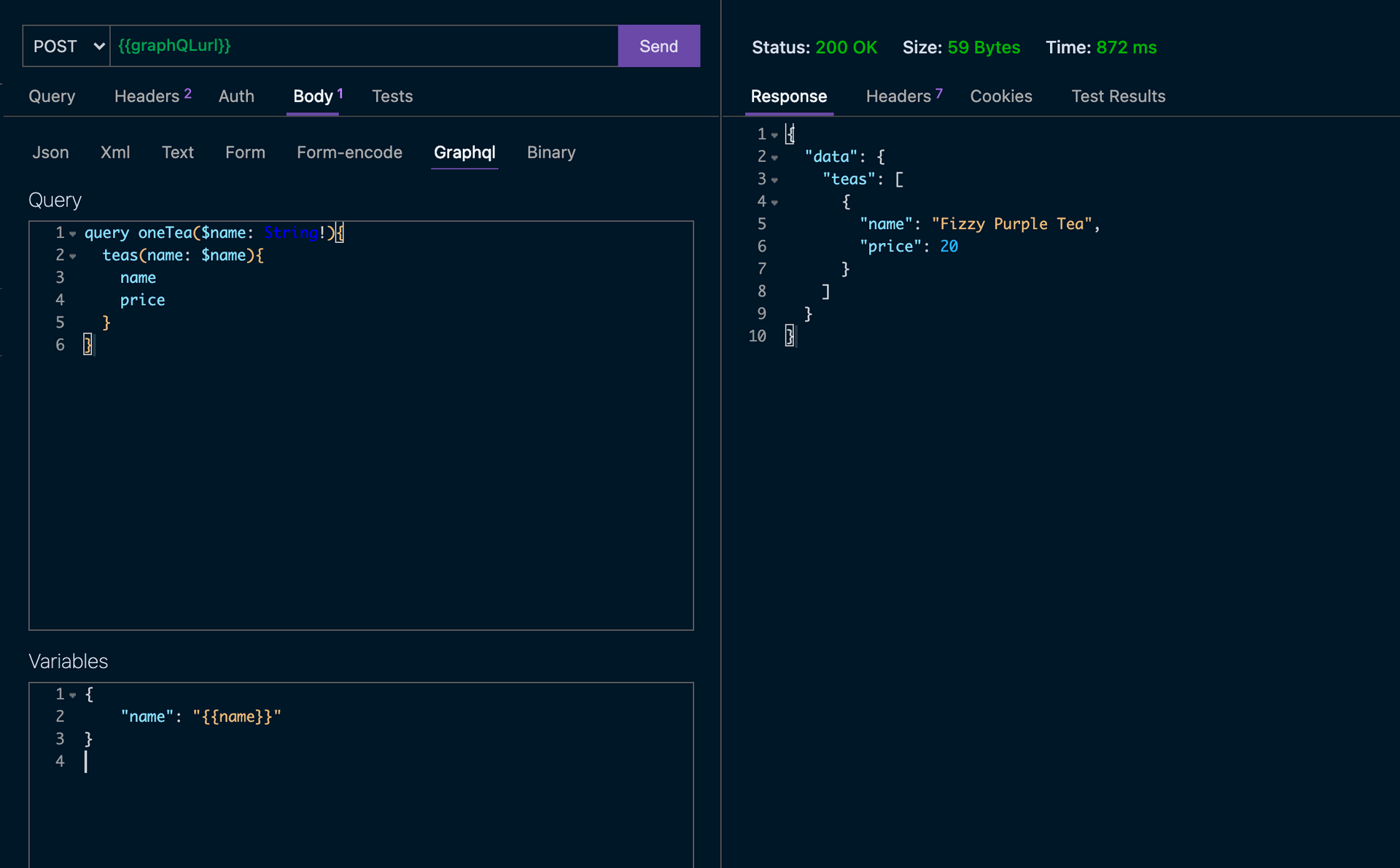
Task: Open the Test Results tab
Action: (1119, 96)
